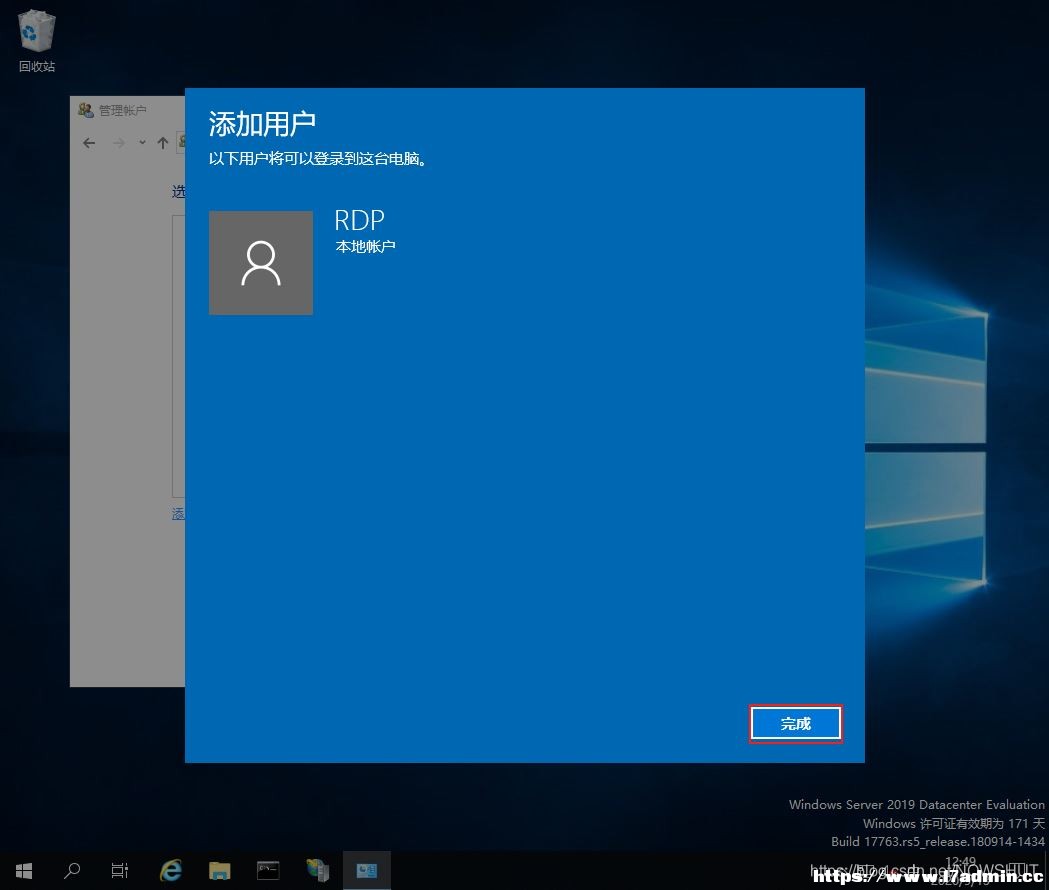
Task: Launch Internet Explorer from the taskbar
Action: click(171, 871)
